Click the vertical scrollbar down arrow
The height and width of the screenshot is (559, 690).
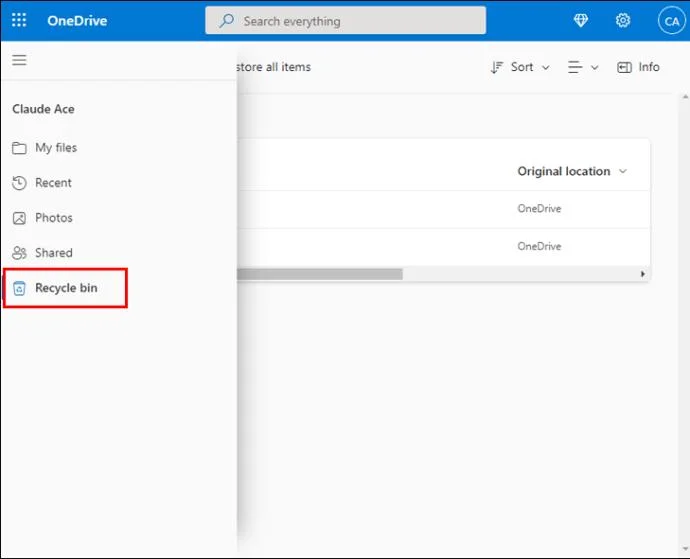click(x=685, y=549)
